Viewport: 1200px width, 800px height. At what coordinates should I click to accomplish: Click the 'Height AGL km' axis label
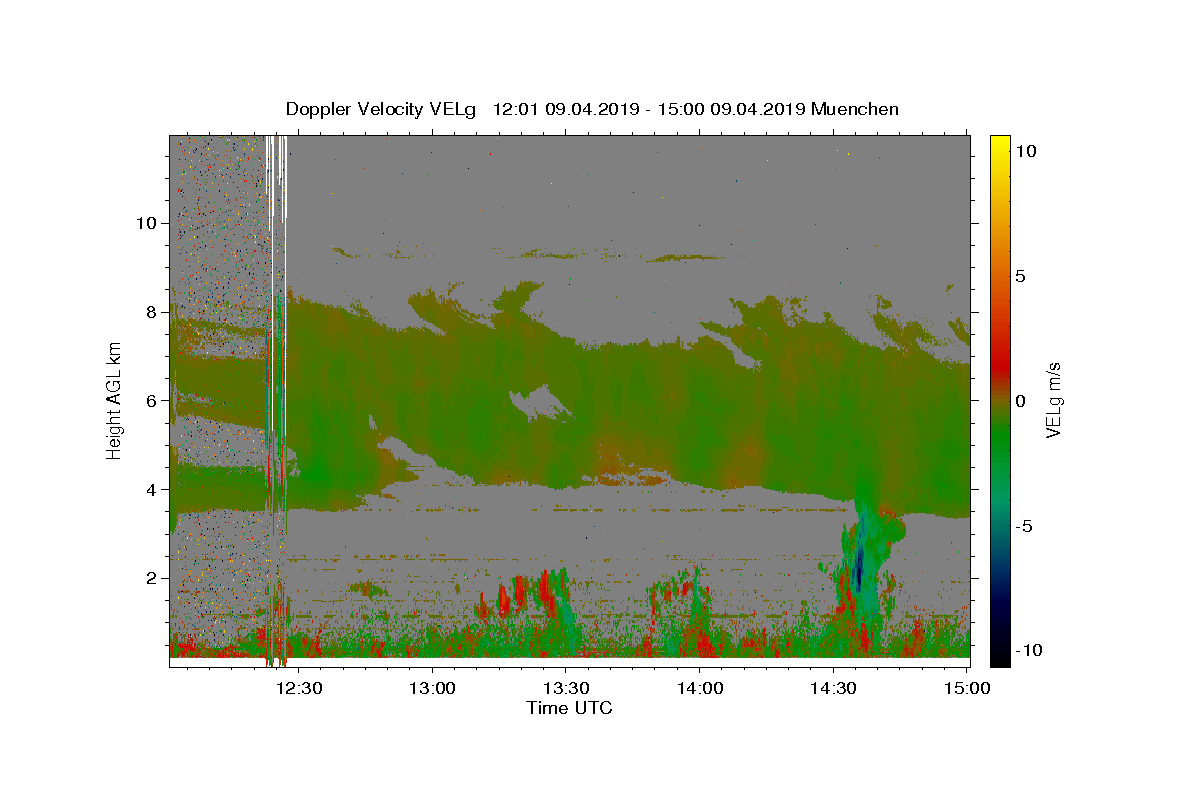pyautogui.click(x=115, y=400)
